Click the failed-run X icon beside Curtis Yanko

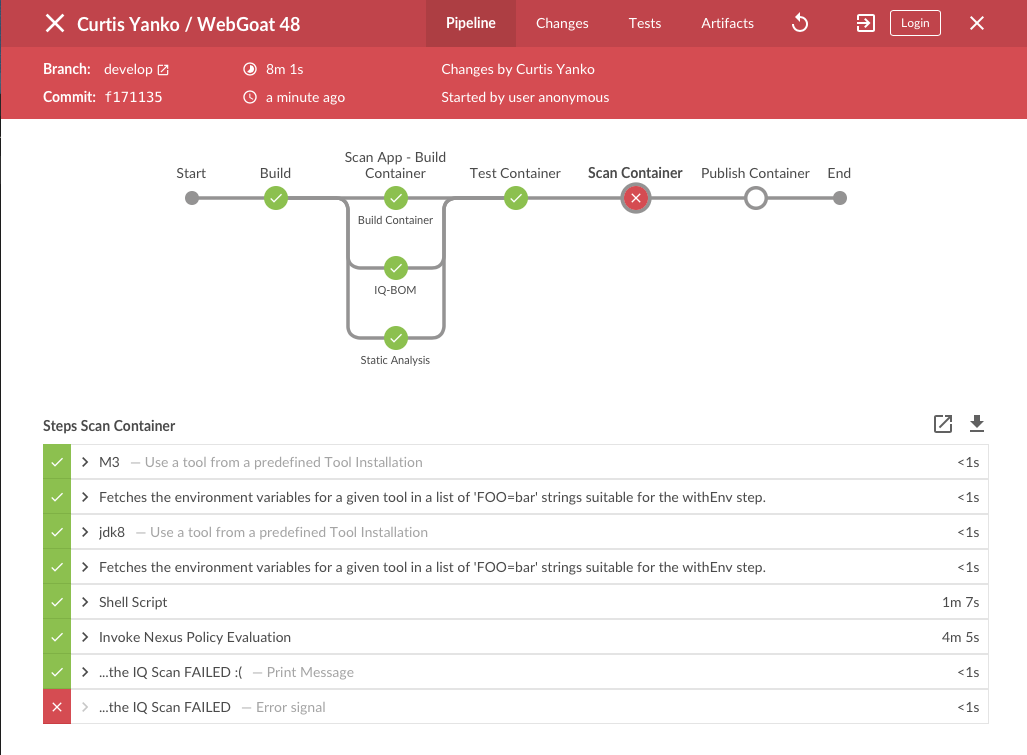(x=55, y=24)
